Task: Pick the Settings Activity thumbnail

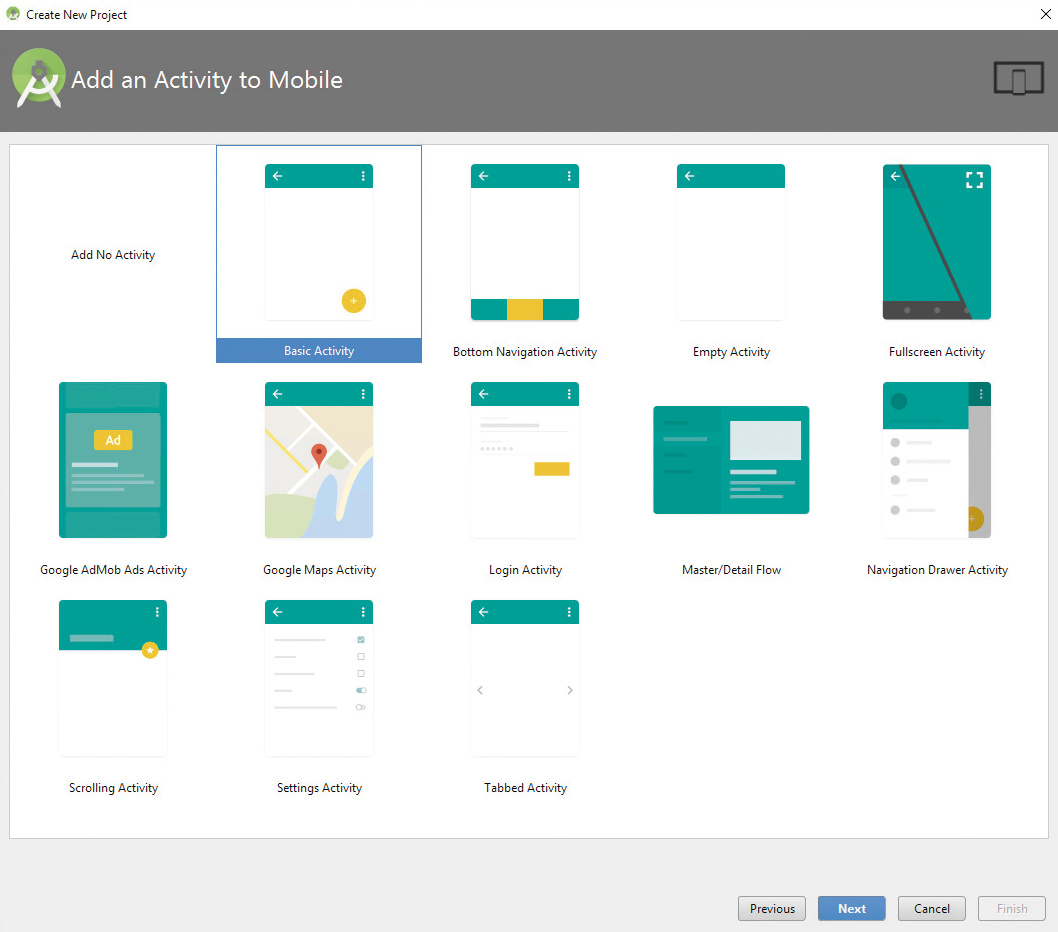Action: (x=318, y=678)
